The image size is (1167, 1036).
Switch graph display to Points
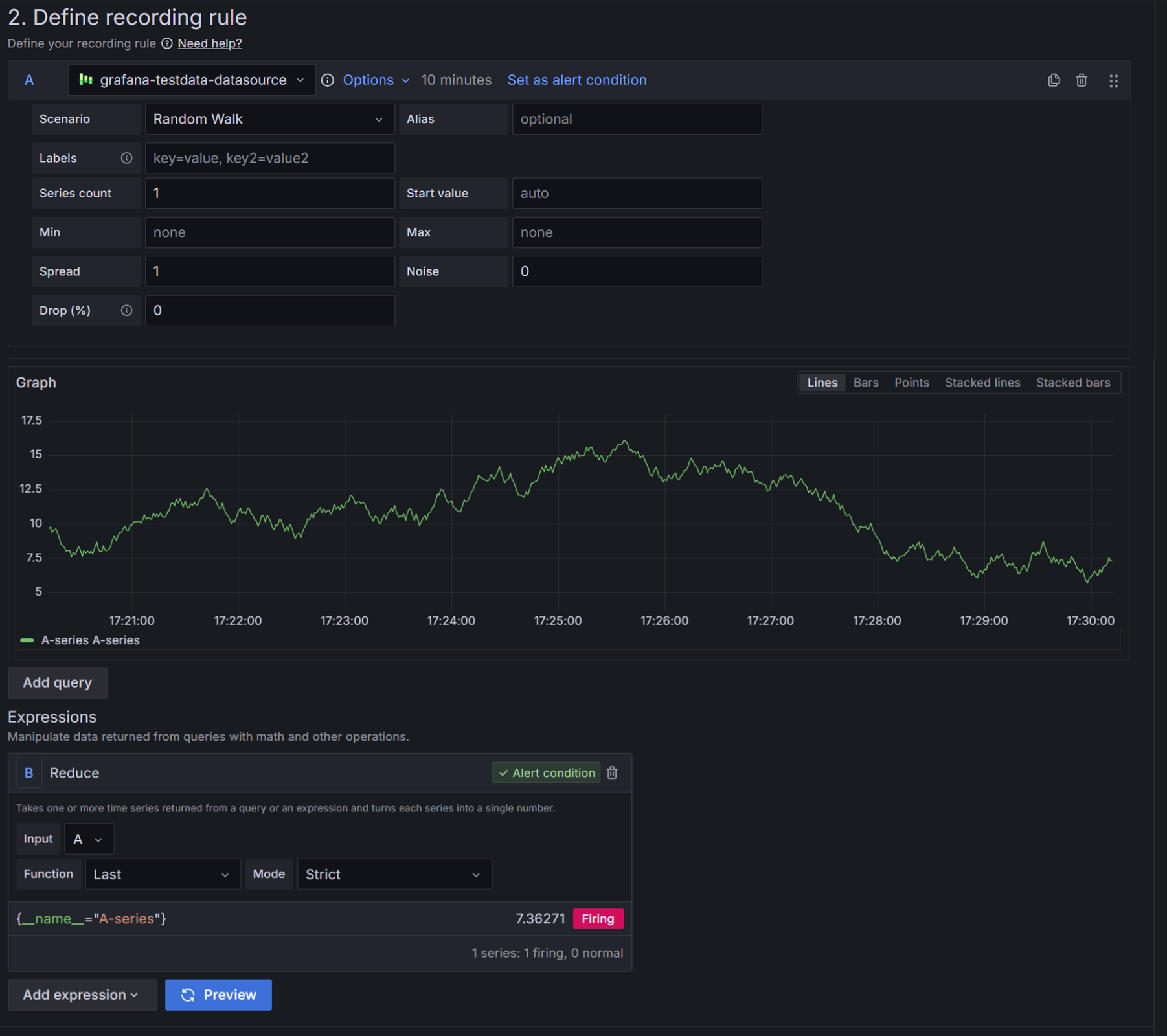point(911,383)
